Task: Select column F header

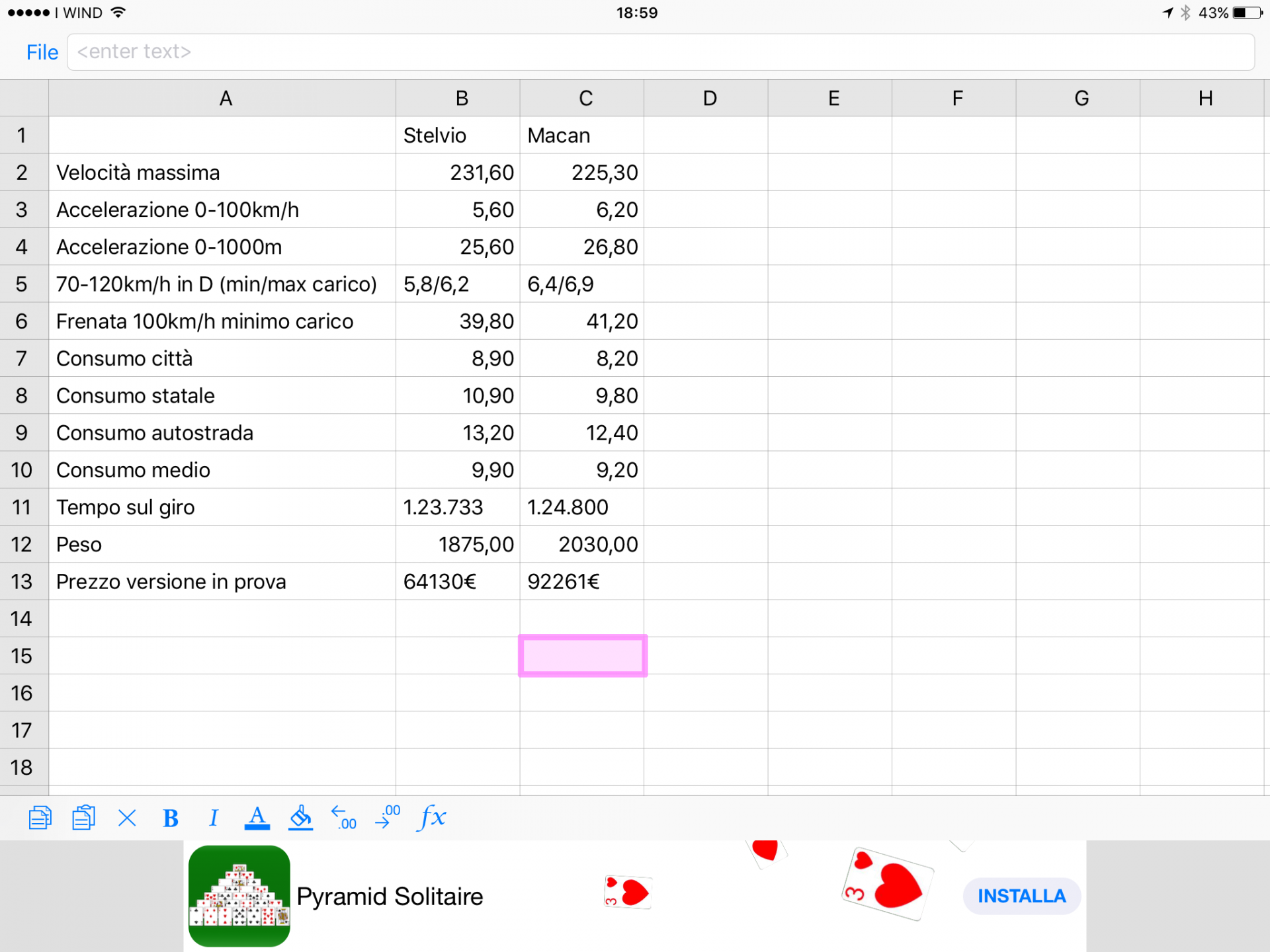Action: click(954, 99)
